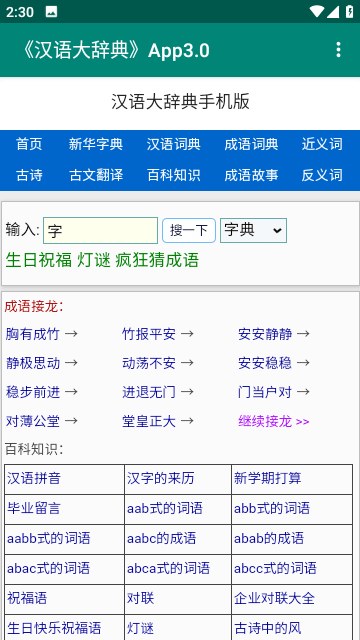This screenshot has width=360, height=640.
Task: Open the idiom 安安稳稳
Action: pyautogui.click(x=265, y=363)
